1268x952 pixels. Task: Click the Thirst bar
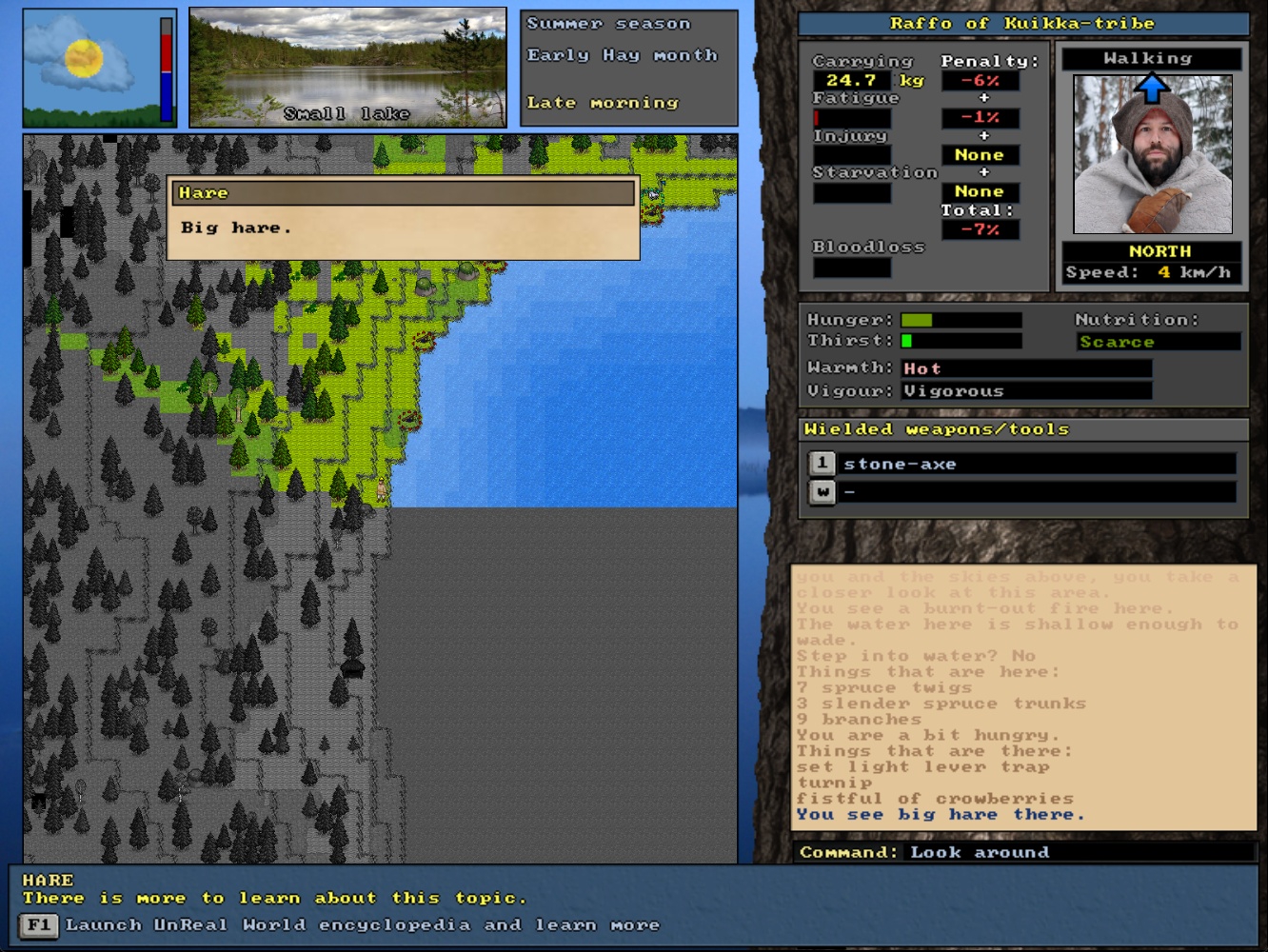[x=961, y=341]
